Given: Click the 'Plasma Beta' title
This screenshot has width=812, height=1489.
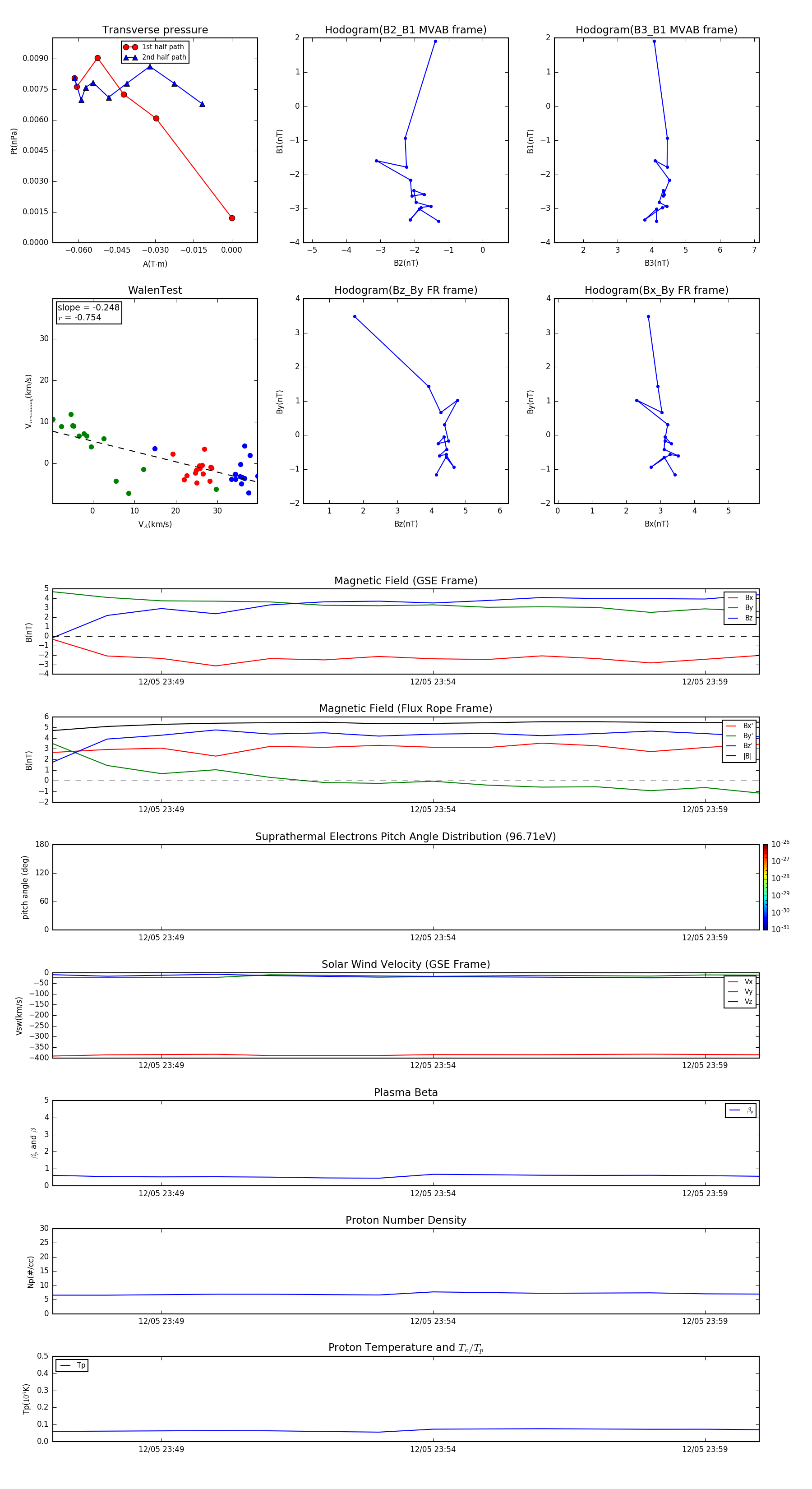Looking at the screenshot, I should click(x=406, y=1092).
